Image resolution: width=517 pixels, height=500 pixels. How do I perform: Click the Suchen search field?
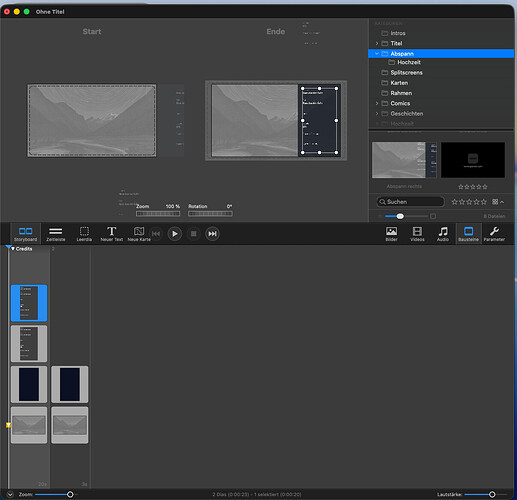[410, 202]
